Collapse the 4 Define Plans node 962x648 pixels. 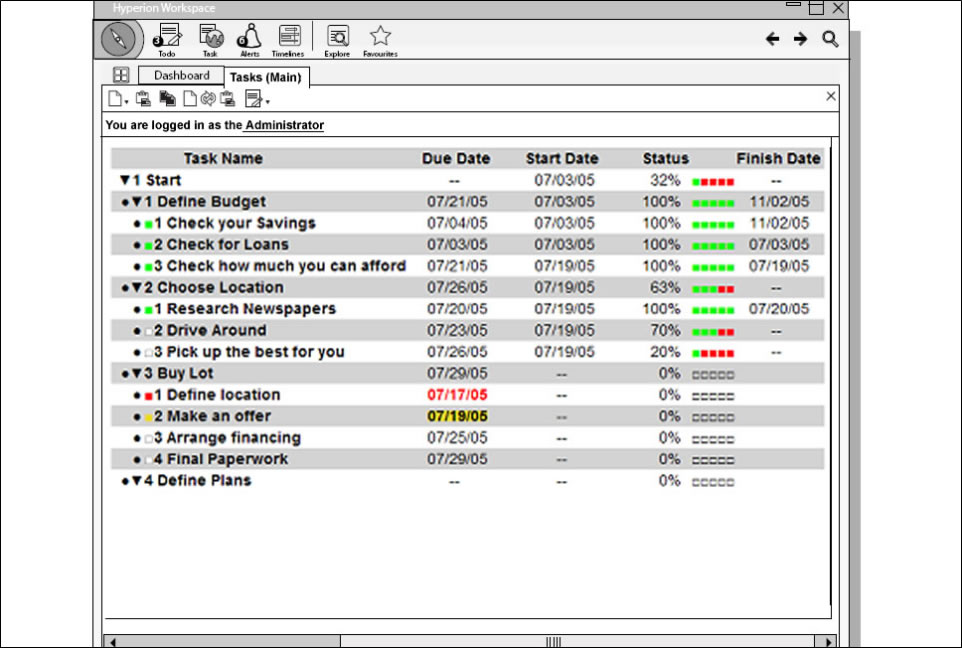pyautogui.click(x=137, y=480)
